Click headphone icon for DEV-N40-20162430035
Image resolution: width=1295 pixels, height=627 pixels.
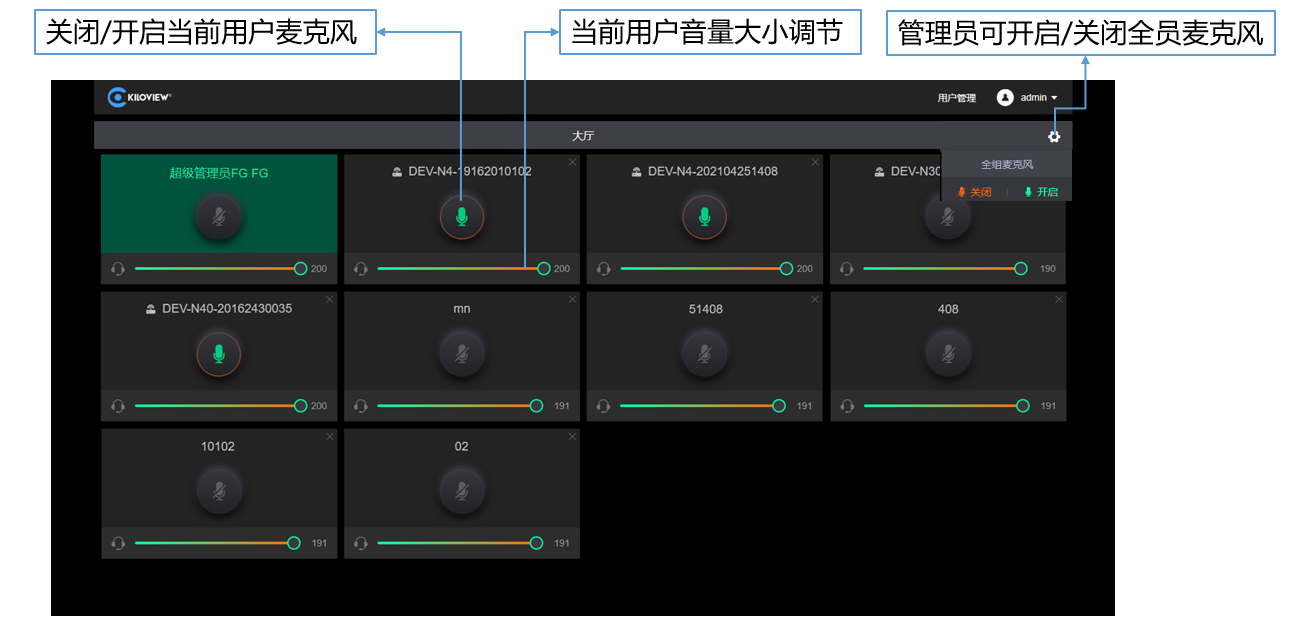[118, 406]
